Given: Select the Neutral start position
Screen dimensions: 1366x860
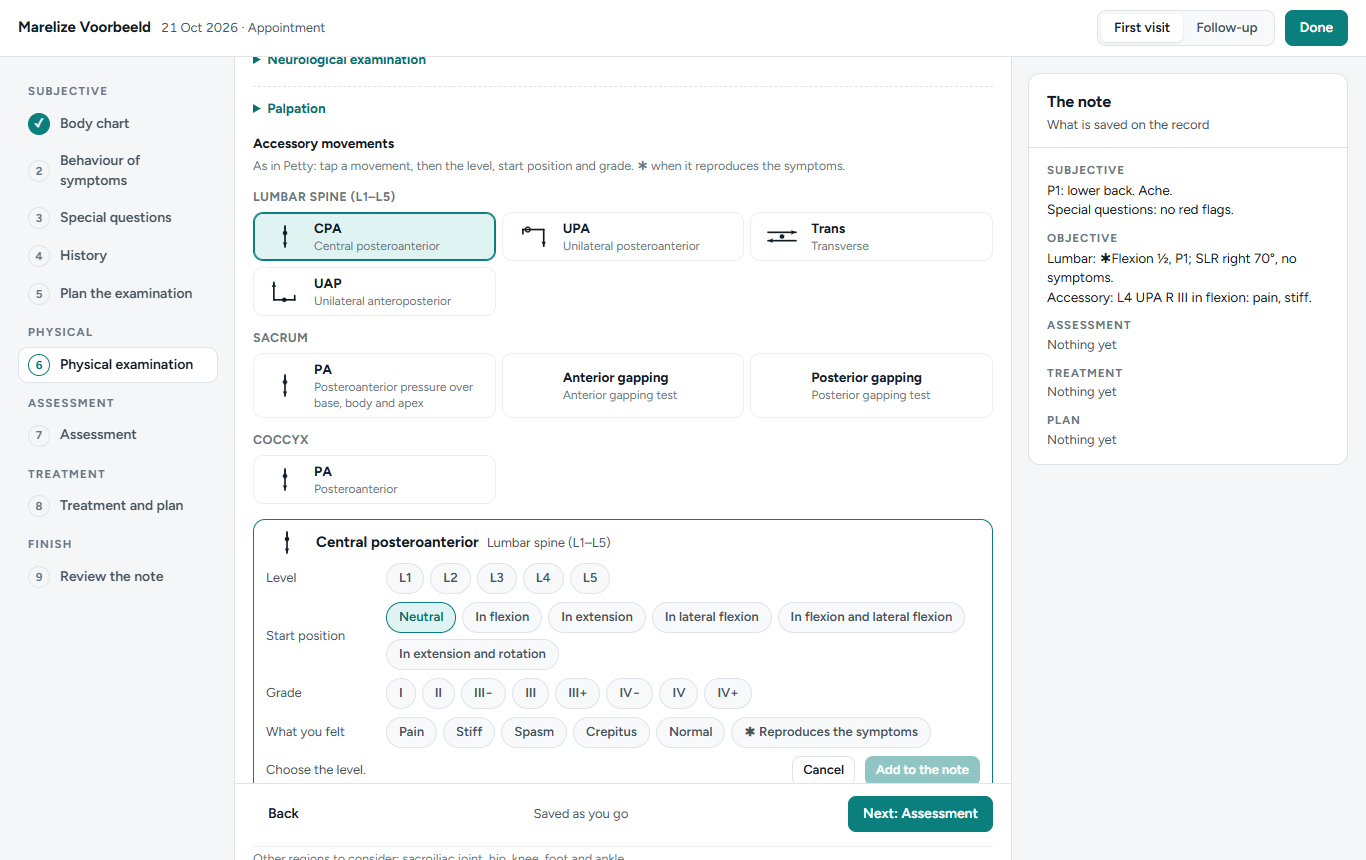Looking at the screenshot, I should click(421, 617).
